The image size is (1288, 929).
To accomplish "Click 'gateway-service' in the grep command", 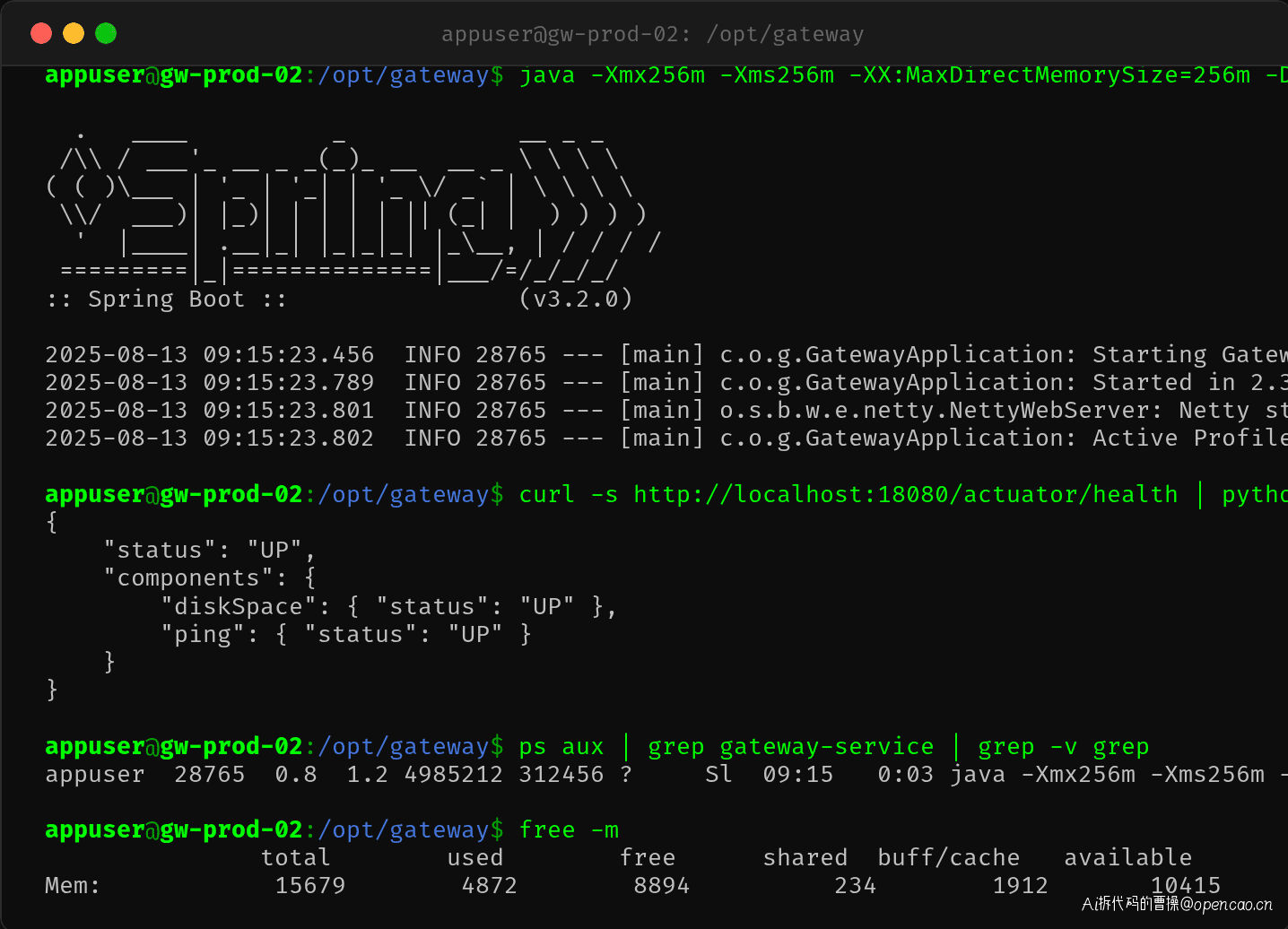I will pyautogui.click(x=827, y=746).
